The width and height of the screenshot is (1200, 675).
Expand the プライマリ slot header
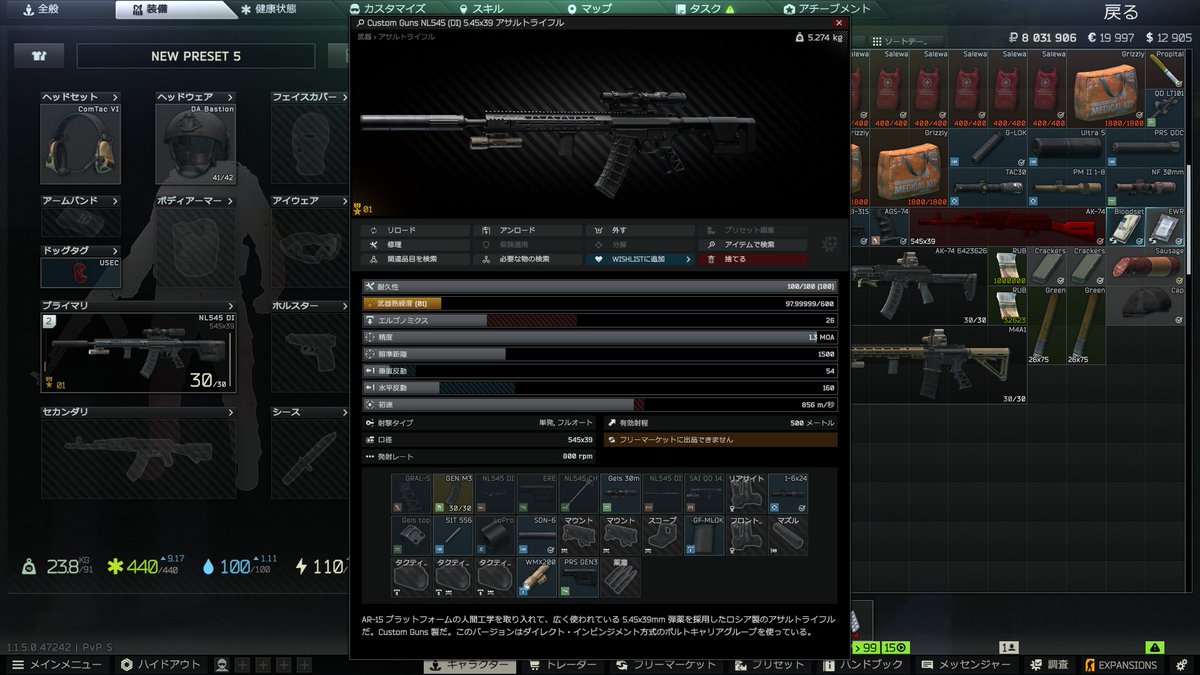[x=138, y=305]
